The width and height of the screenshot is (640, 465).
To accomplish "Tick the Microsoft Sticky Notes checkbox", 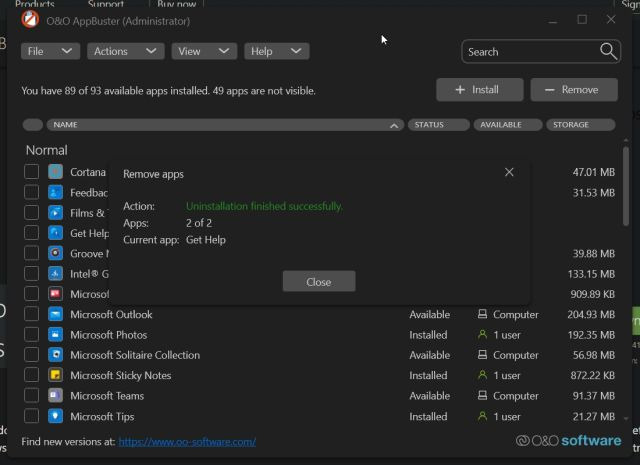I will tap(31, 375).
